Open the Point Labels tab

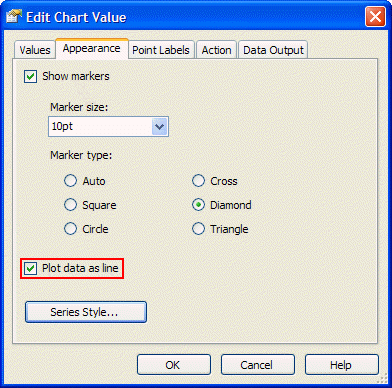[x=161, y=50]
